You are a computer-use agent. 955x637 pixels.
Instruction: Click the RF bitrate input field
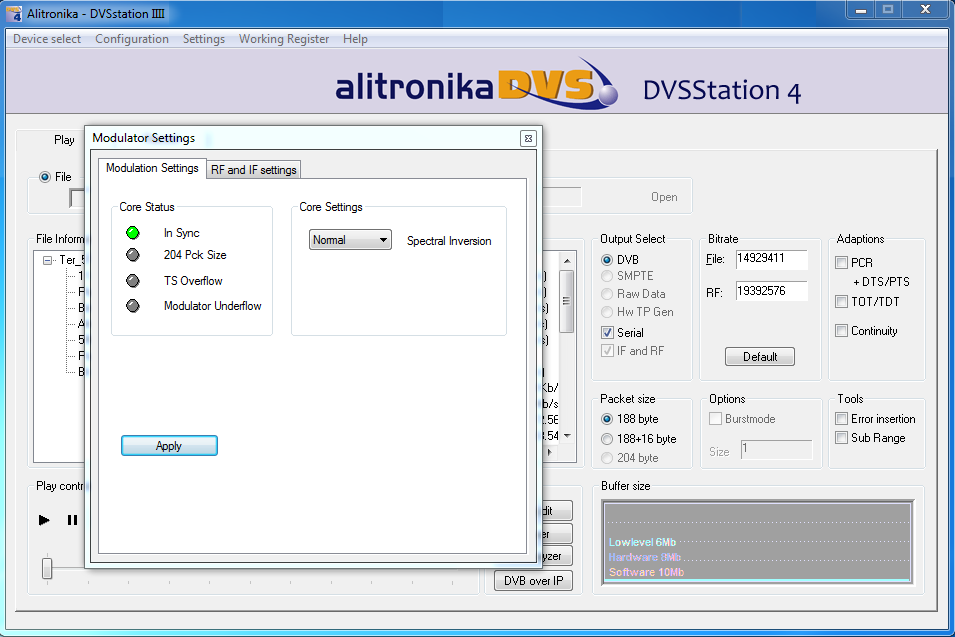click(x=770, y=291)
